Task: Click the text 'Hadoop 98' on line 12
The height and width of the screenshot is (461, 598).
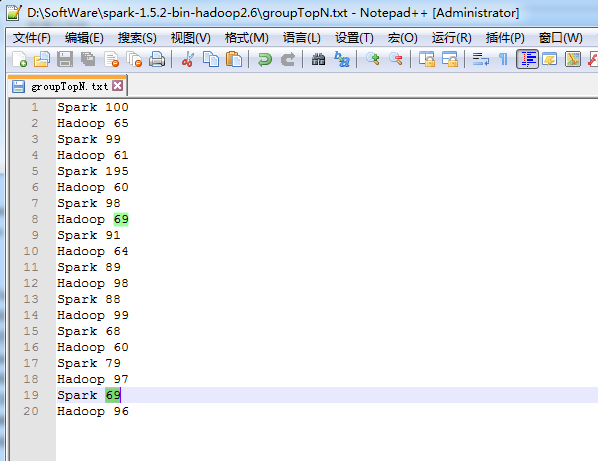Action: pyautogui.click(x=93, y=283)
